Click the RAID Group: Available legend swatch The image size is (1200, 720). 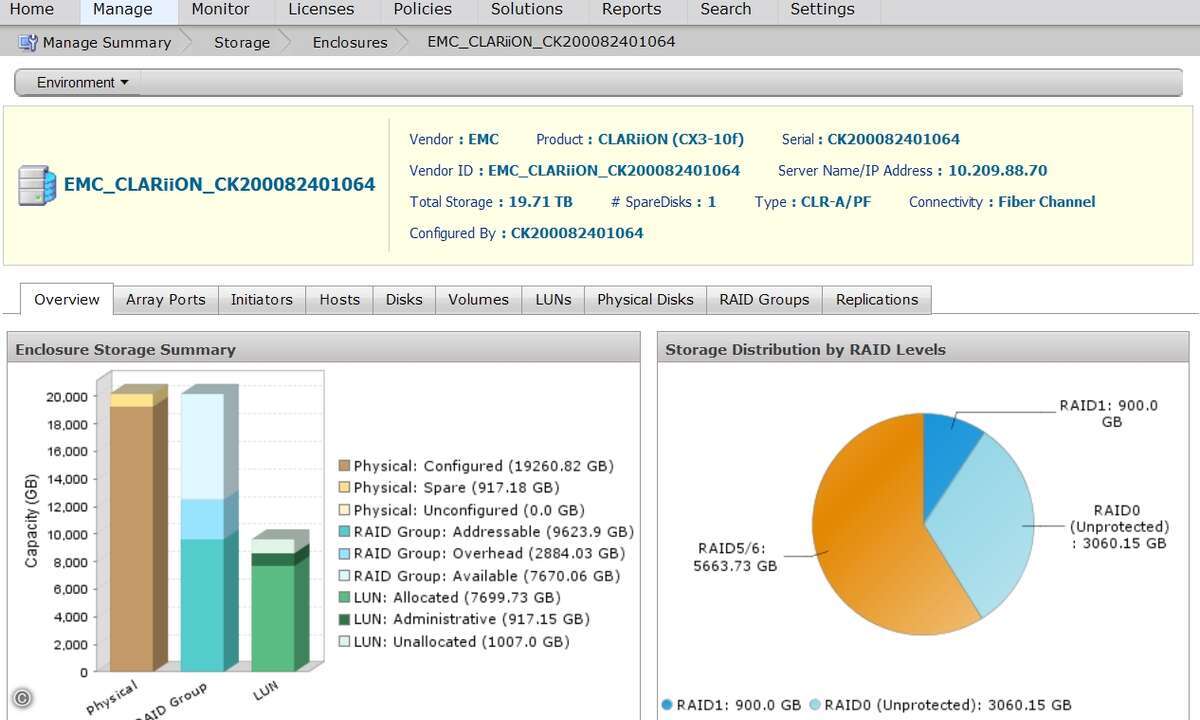[x=344, y=576]
